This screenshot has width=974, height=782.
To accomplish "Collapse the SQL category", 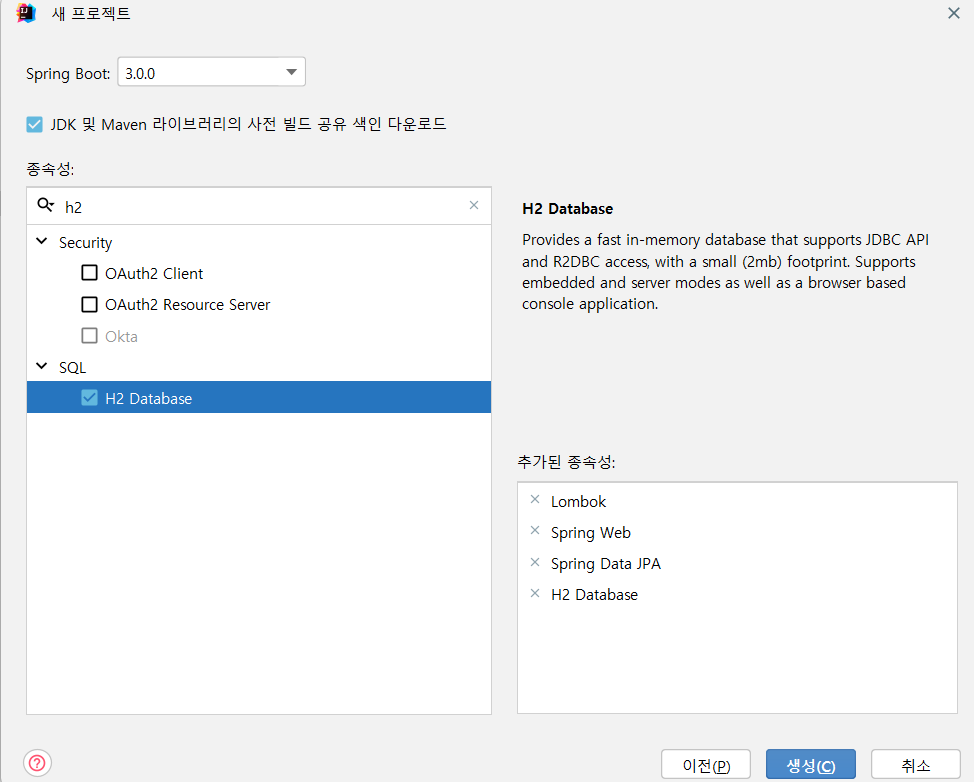I will point(42,366).
